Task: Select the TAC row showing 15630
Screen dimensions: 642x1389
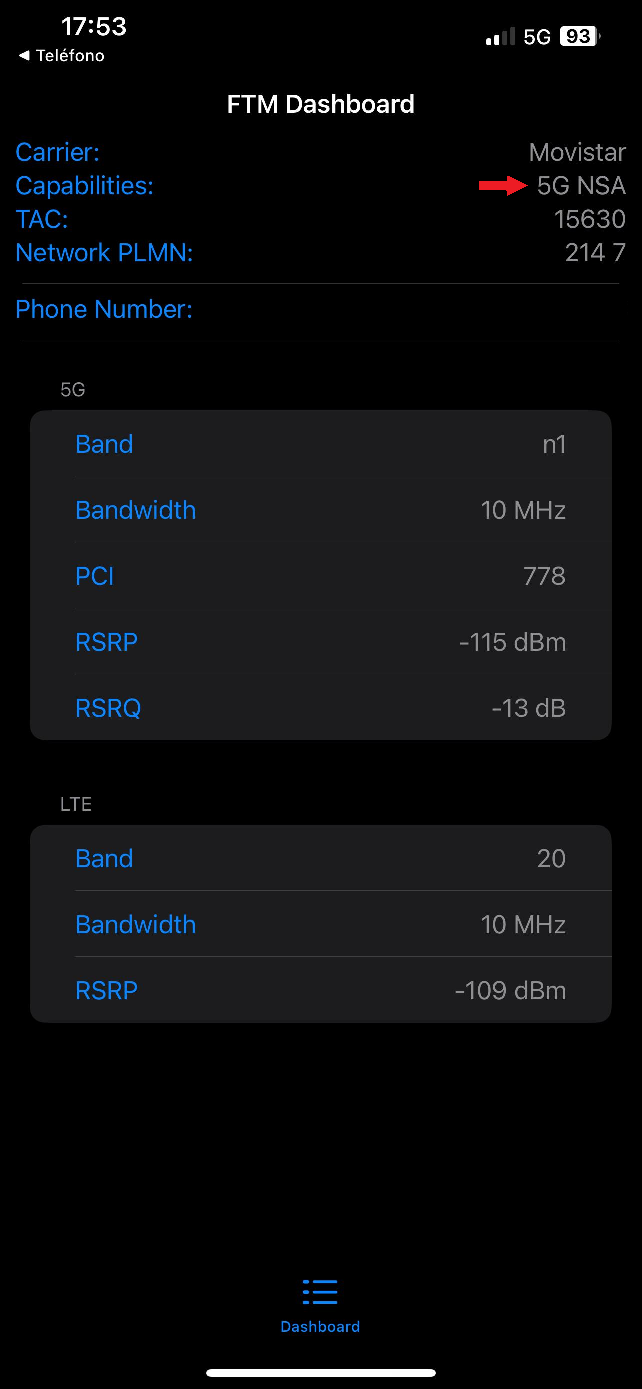Action: point(320,218)
